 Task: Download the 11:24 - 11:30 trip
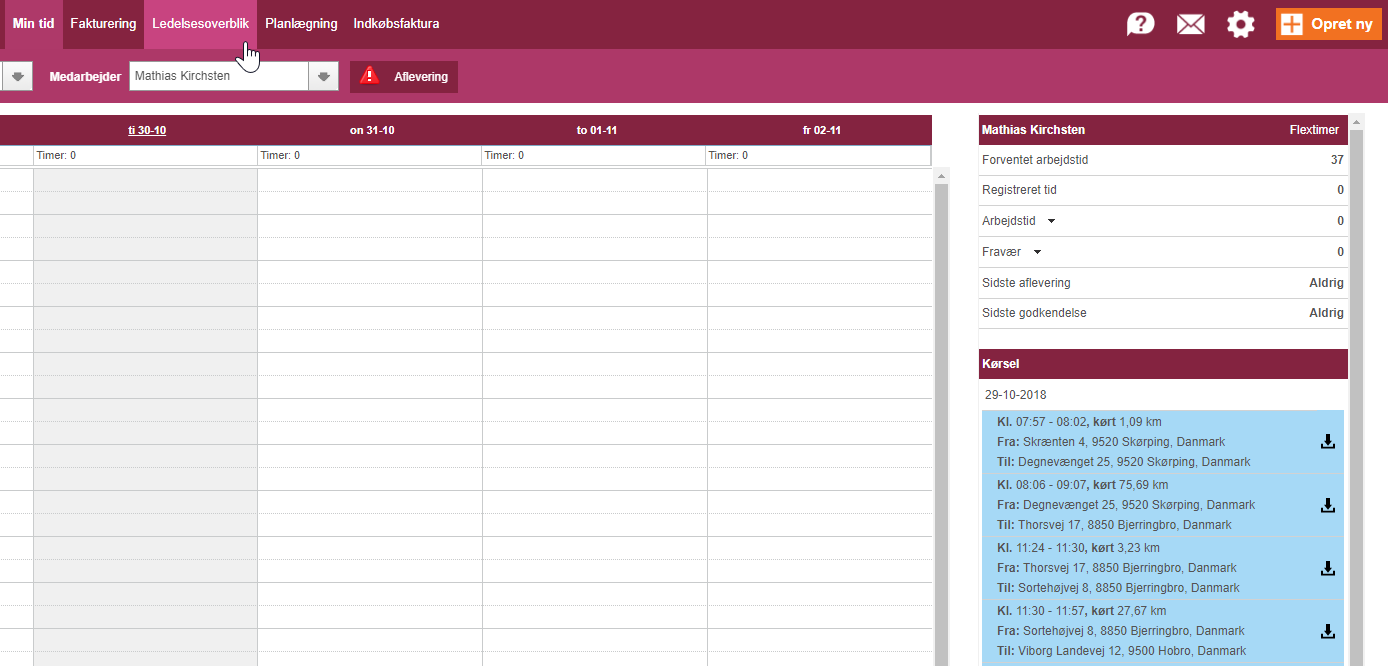pos(1328,568)
